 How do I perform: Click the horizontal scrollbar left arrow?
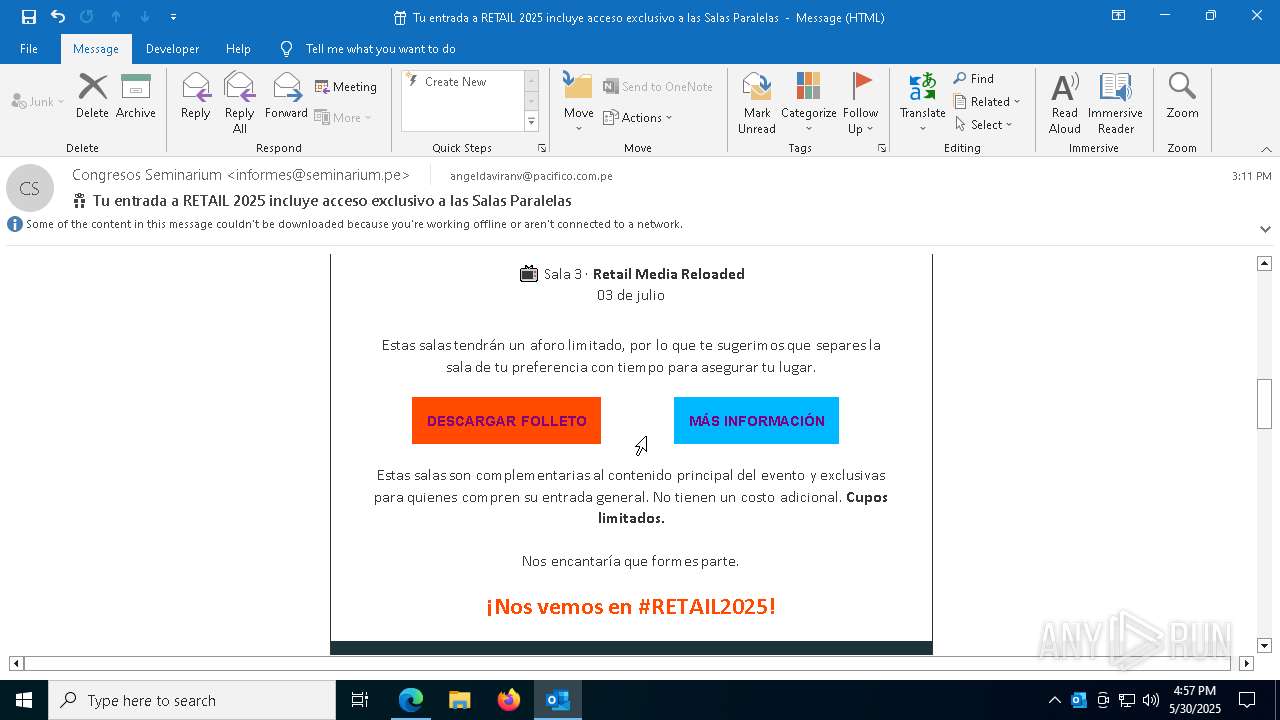tap(16, 663)
